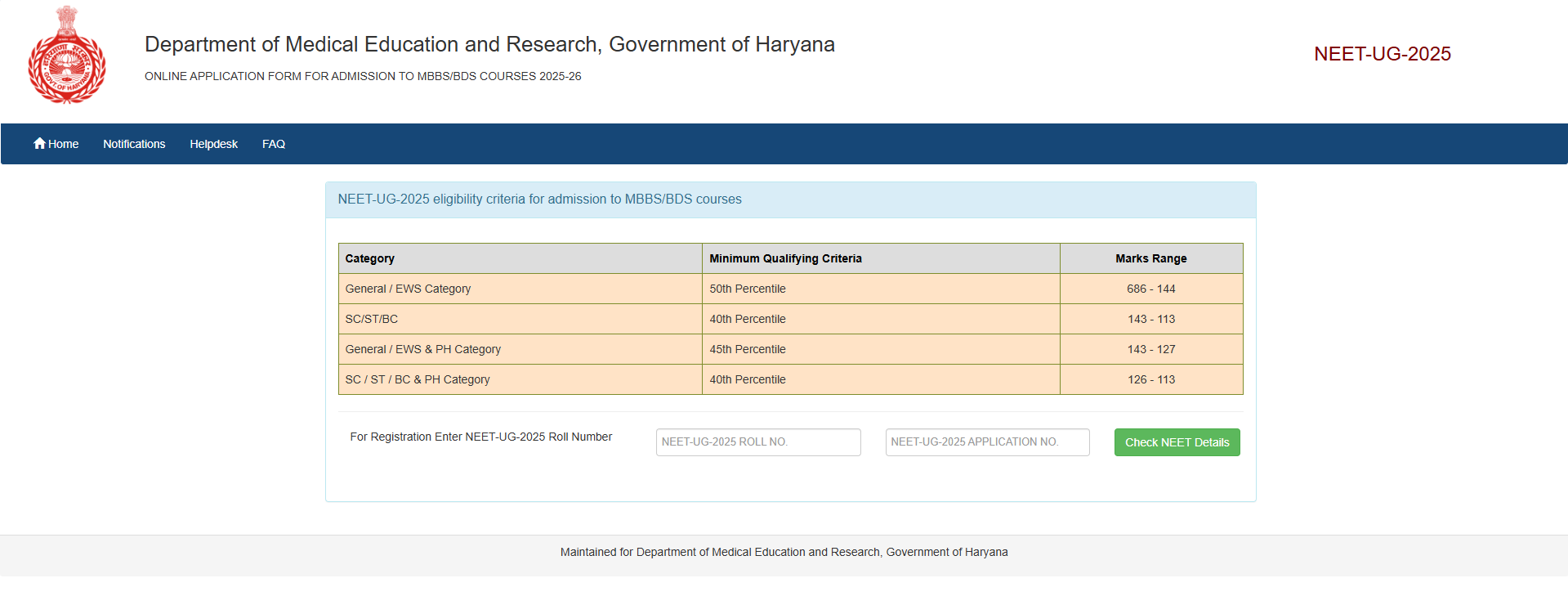Click the SC / ST / BC & PH Category cell
Screen dimensions: 1568x605
click(418, 379)
